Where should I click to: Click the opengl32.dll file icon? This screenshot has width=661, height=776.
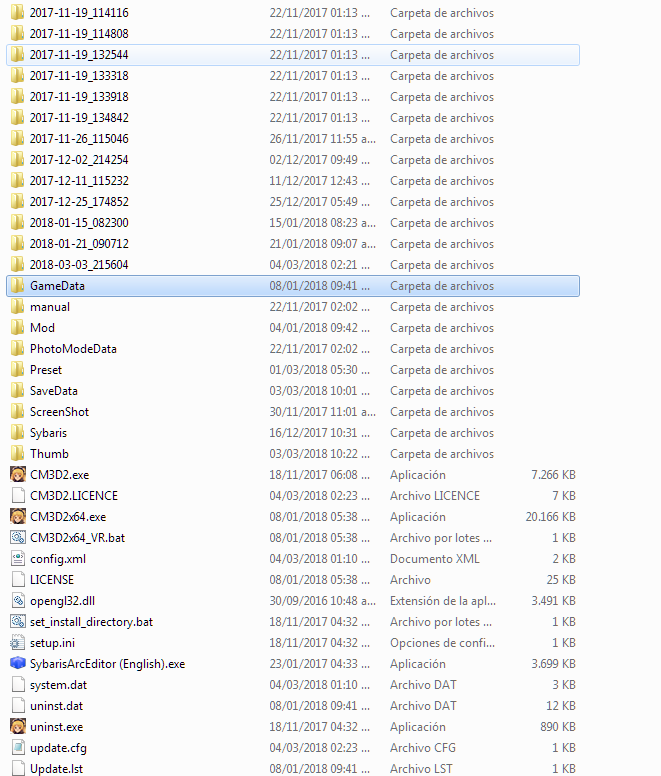18,601
